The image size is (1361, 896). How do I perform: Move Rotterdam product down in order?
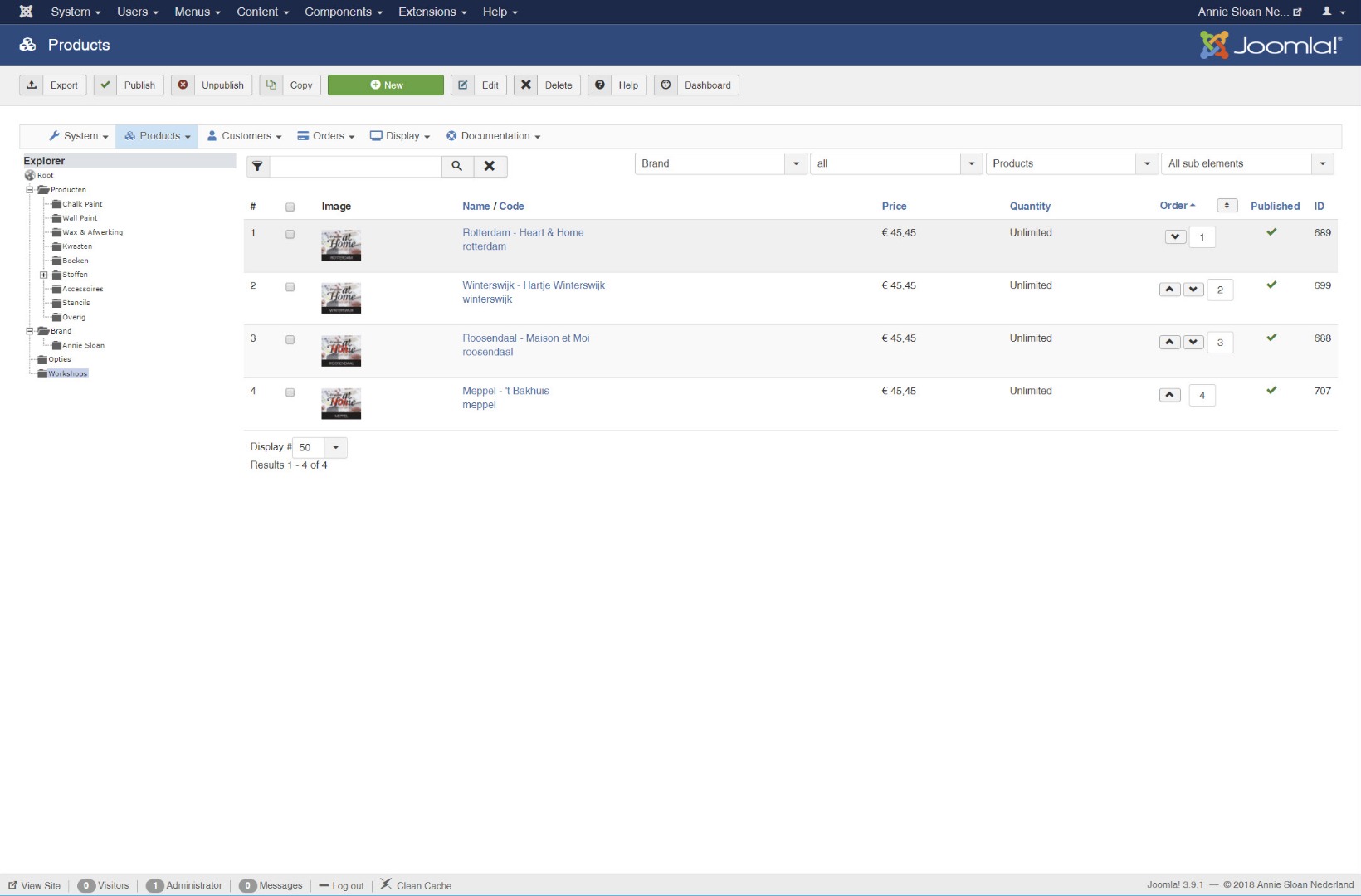click(1175, 236)
